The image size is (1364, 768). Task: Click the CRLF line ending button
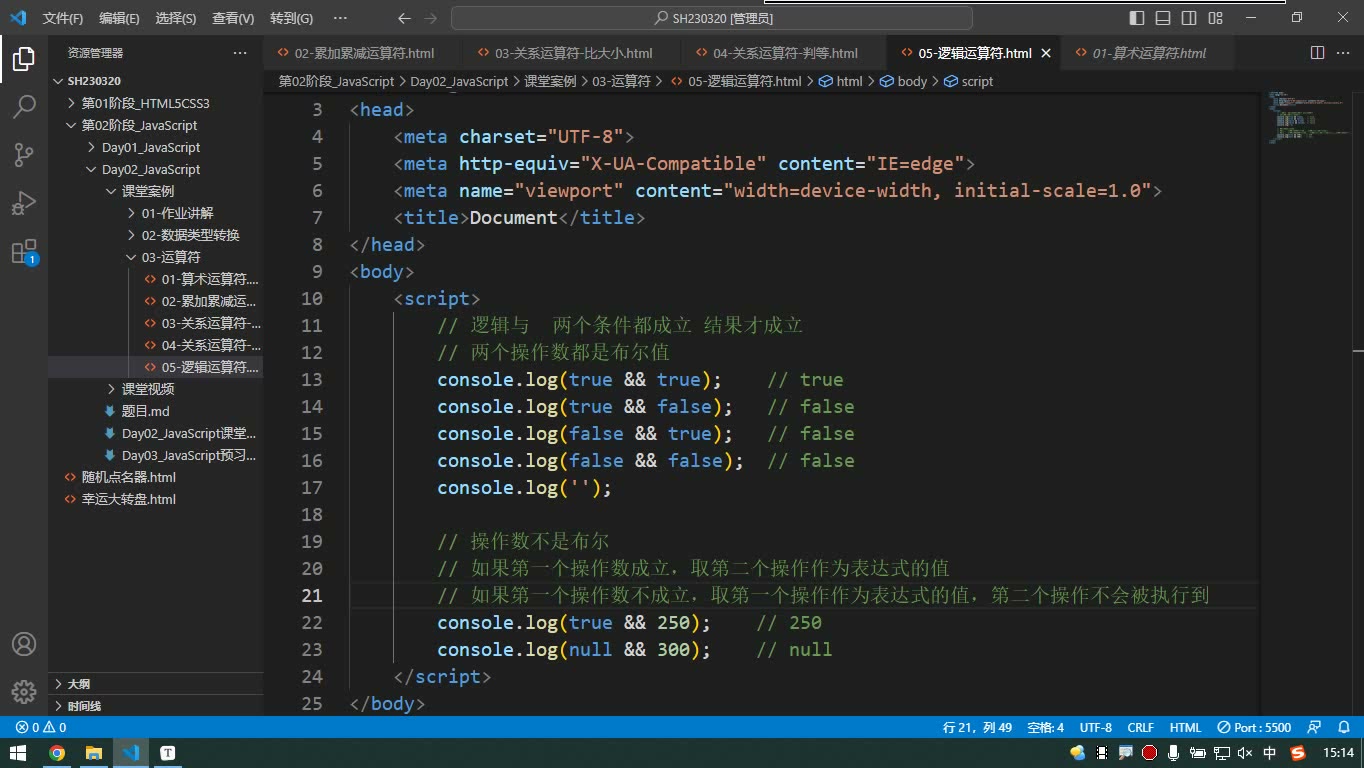1141,727
